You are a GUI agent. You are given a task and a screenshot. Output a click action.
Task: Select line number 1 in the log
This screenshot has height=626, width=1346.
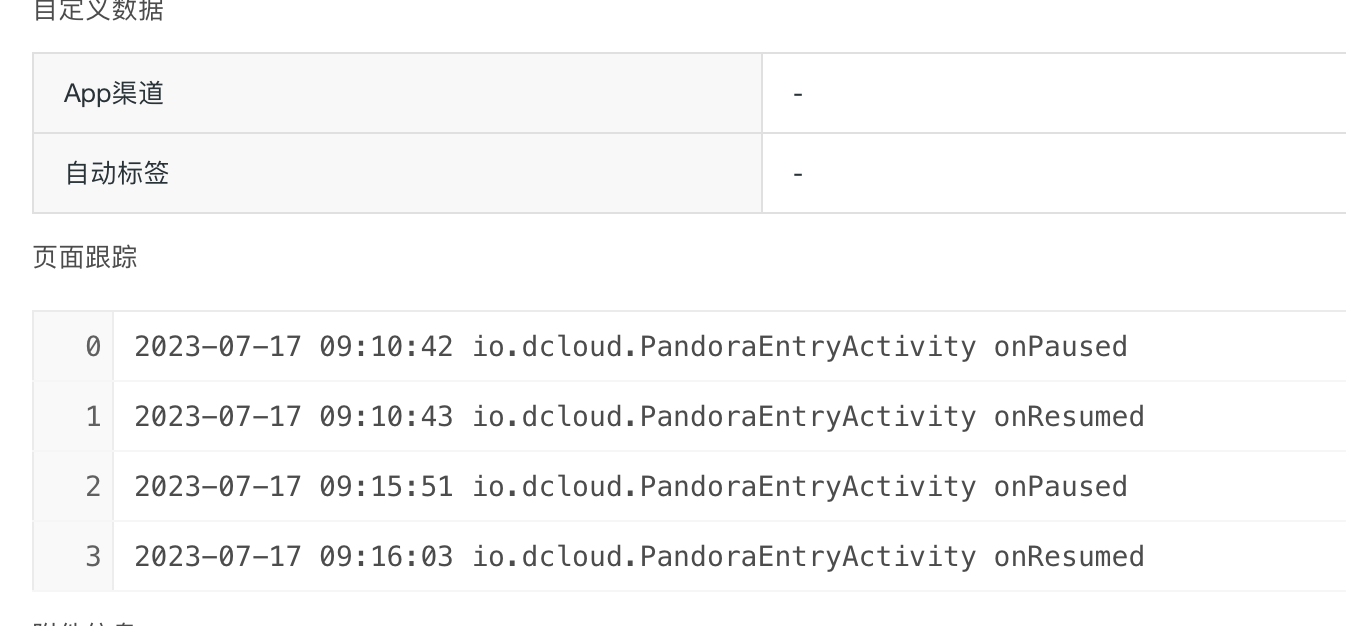click(93, 416)
